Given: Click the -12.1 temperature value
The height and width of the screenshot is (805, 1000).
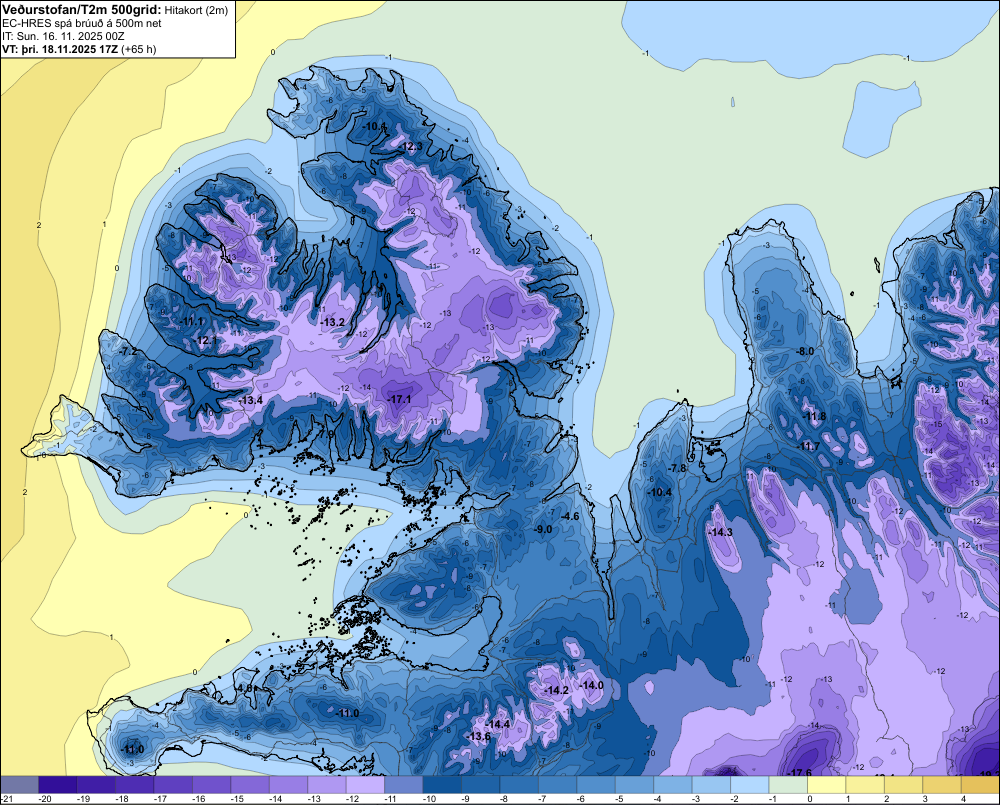Looking at the screenshot, I should tap(205, 341).
